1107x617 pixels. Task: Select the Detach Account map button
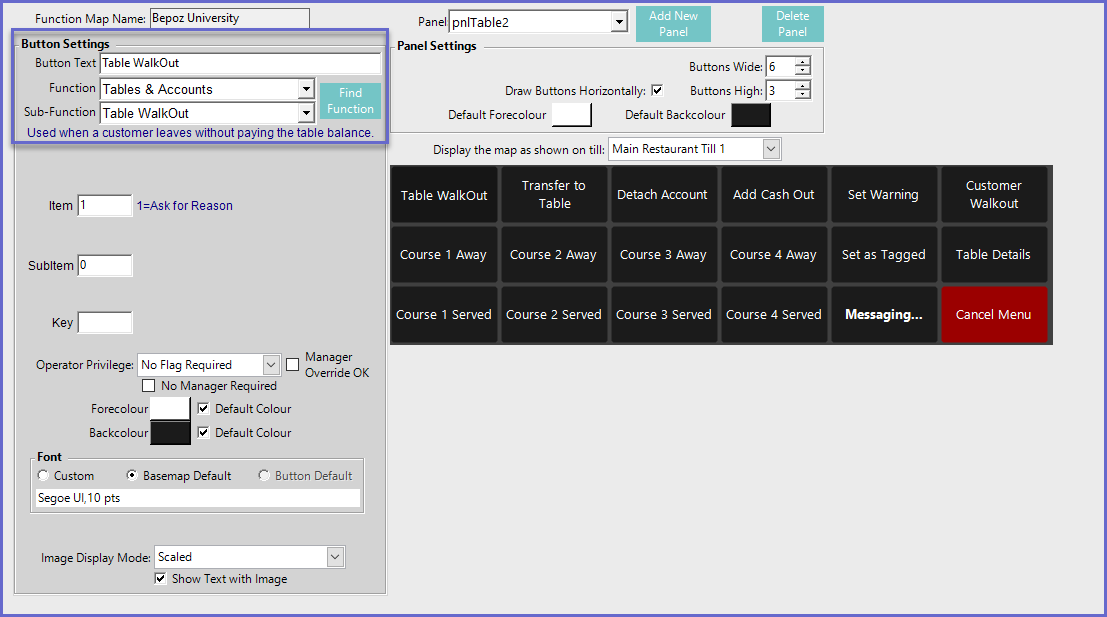click(664, 195)
